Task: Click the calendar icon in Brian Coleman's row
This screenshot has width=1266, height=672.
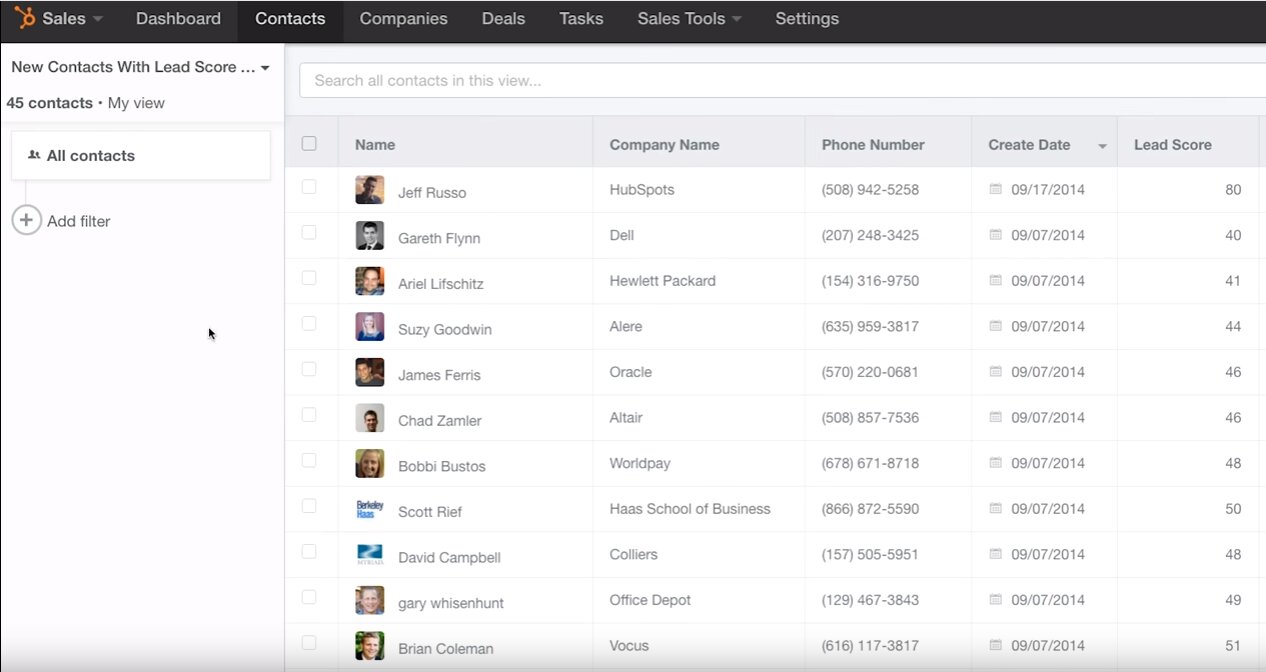Action: pyautogui.click(x=995, y=647)
